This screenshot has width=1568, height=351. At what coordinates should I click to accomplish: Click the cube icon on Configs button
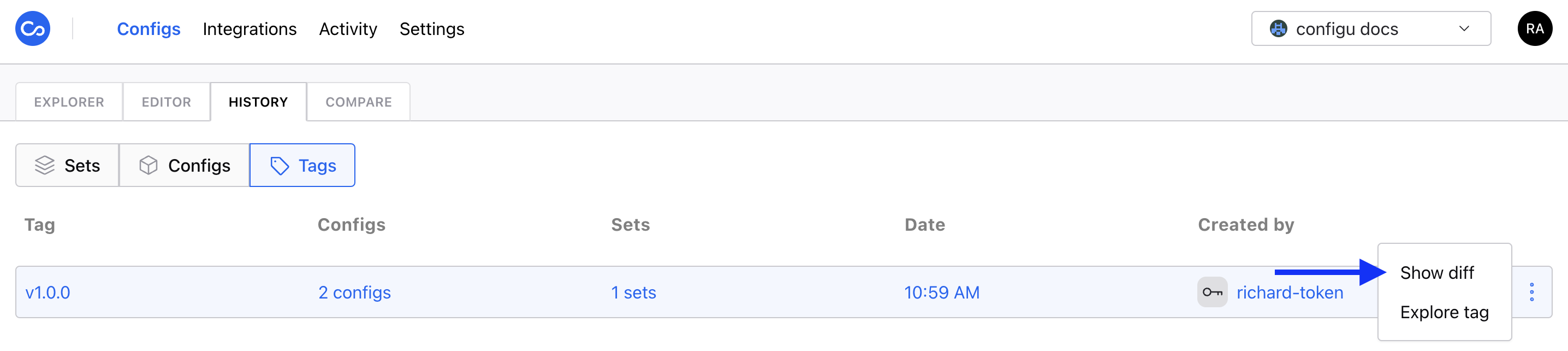click(x=148, y=165)
